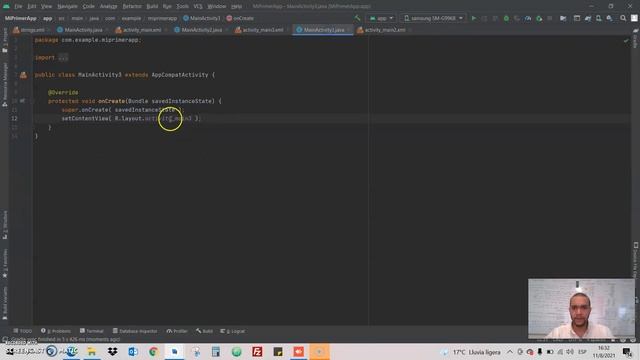640x360 pixels.
Task: Click the Make Project hammer icon
Action: [358, 18]
